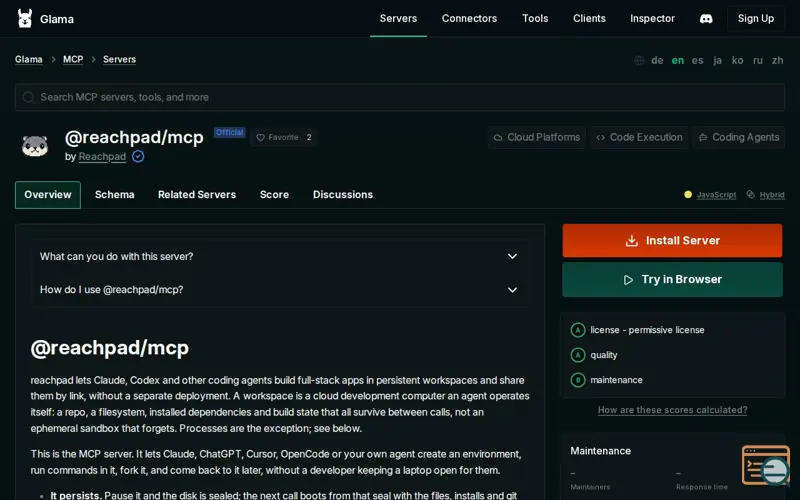Select the Overview tab
The width and height of the screenshot is (800, 500).
click(48, 194)
